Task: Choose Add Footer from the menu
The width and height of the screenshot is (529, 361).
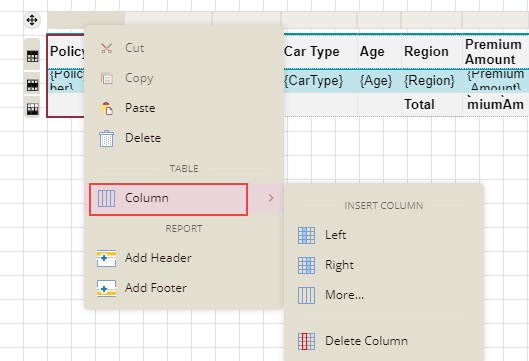Action: (x=184, y=288)
